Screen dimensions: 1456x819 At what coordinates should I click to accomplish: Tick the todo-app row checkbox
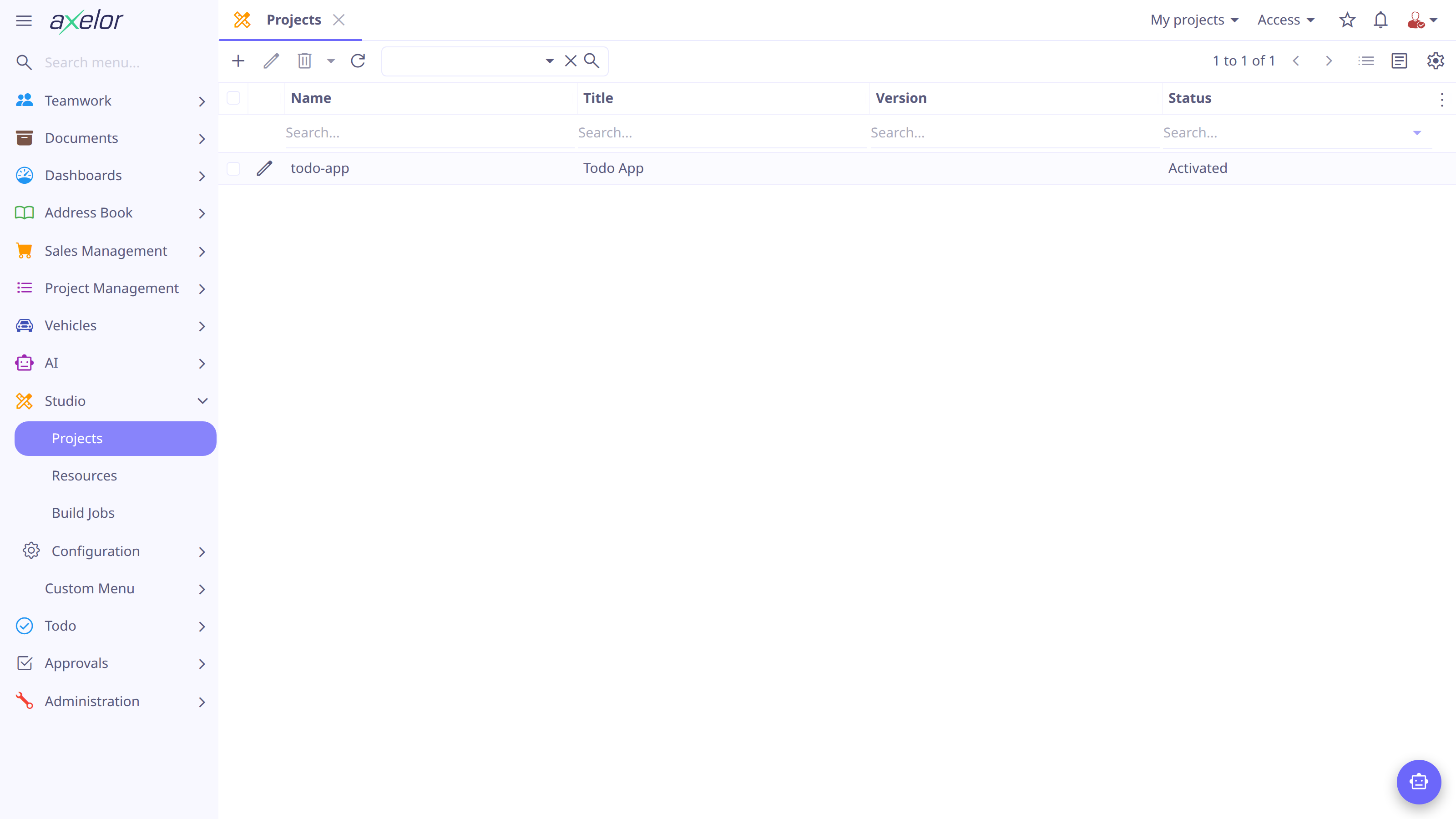pyautogui.click(x=233, y=168)
